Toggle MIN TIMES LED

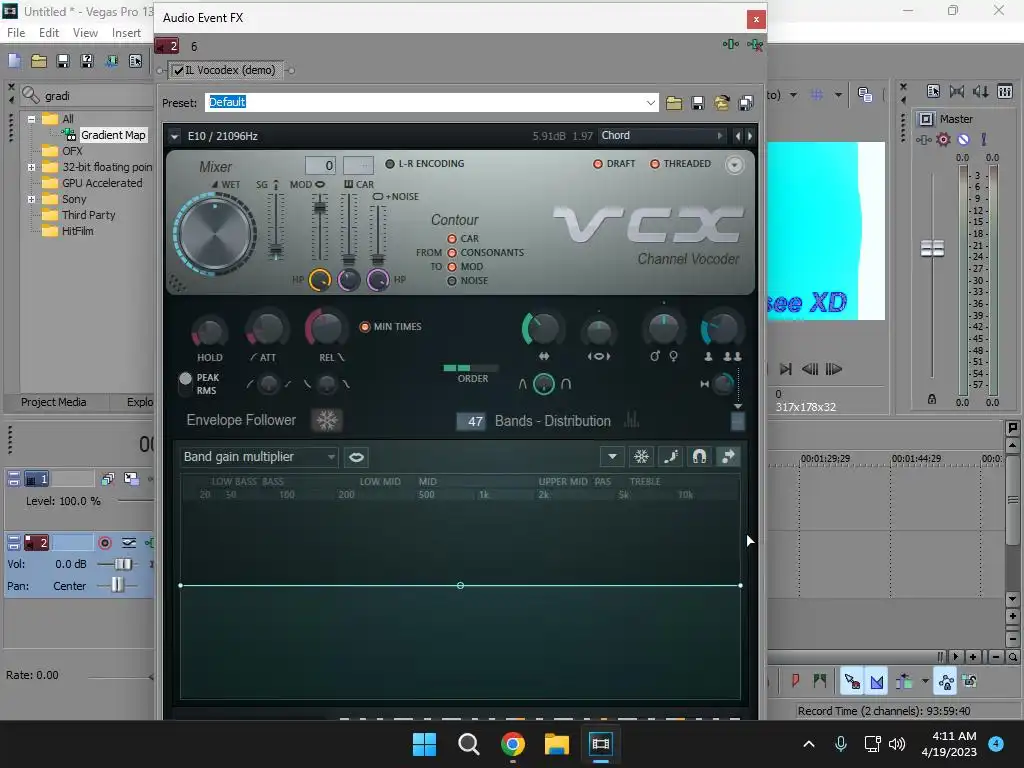(x=365, y=327)
